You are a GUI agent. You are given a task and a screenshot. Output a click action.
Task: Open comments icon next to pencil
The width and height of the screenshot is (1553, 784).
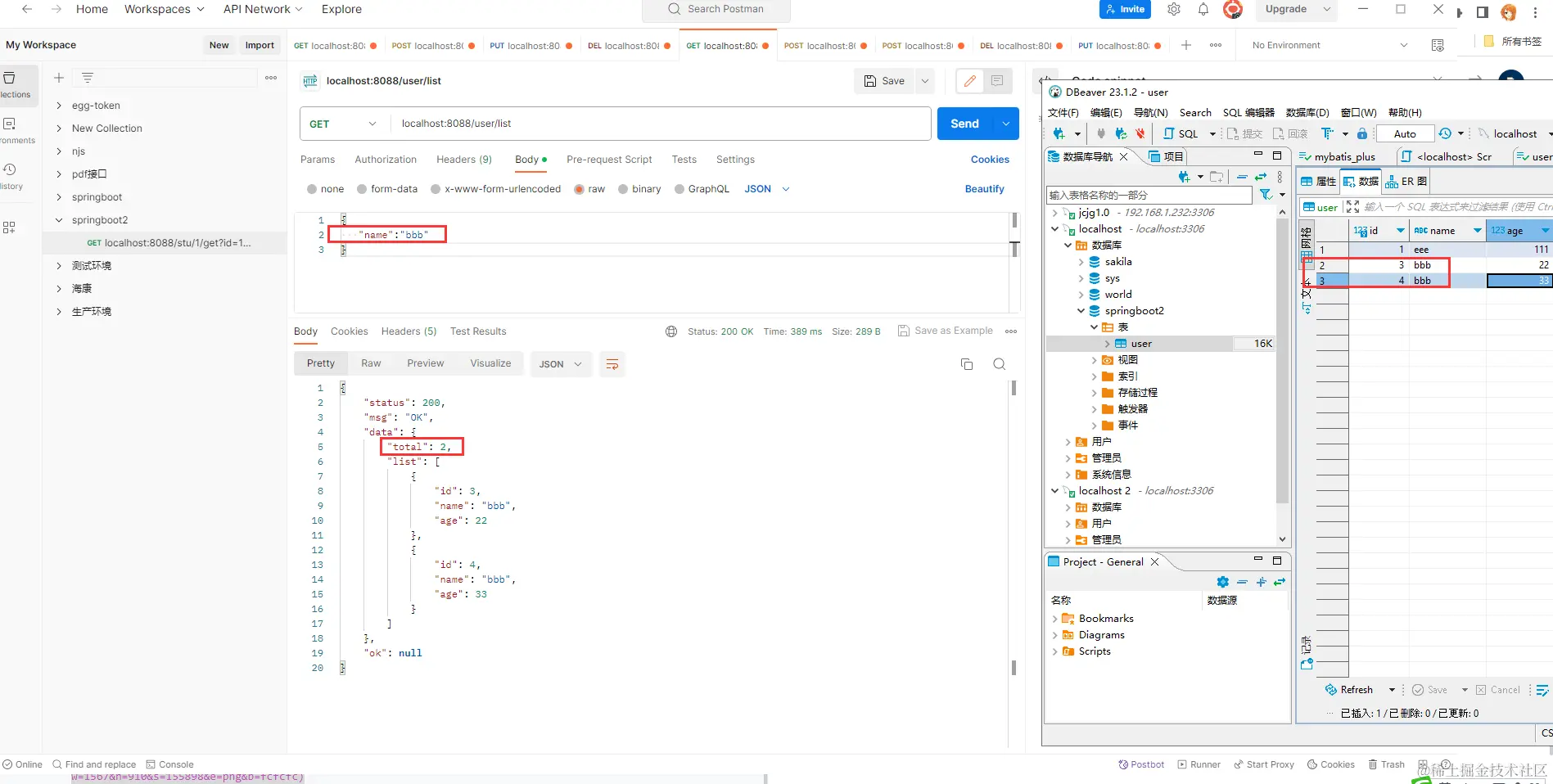tap(997, 81)
